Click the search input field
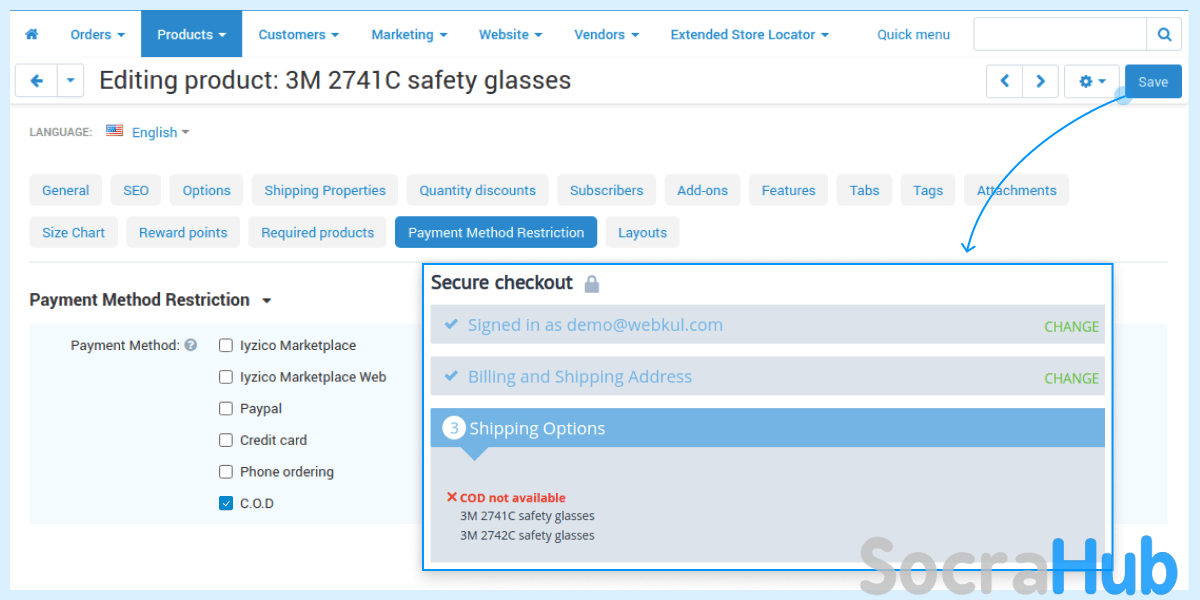This screenshot has width=1200, height=600. click(1059, 34)
